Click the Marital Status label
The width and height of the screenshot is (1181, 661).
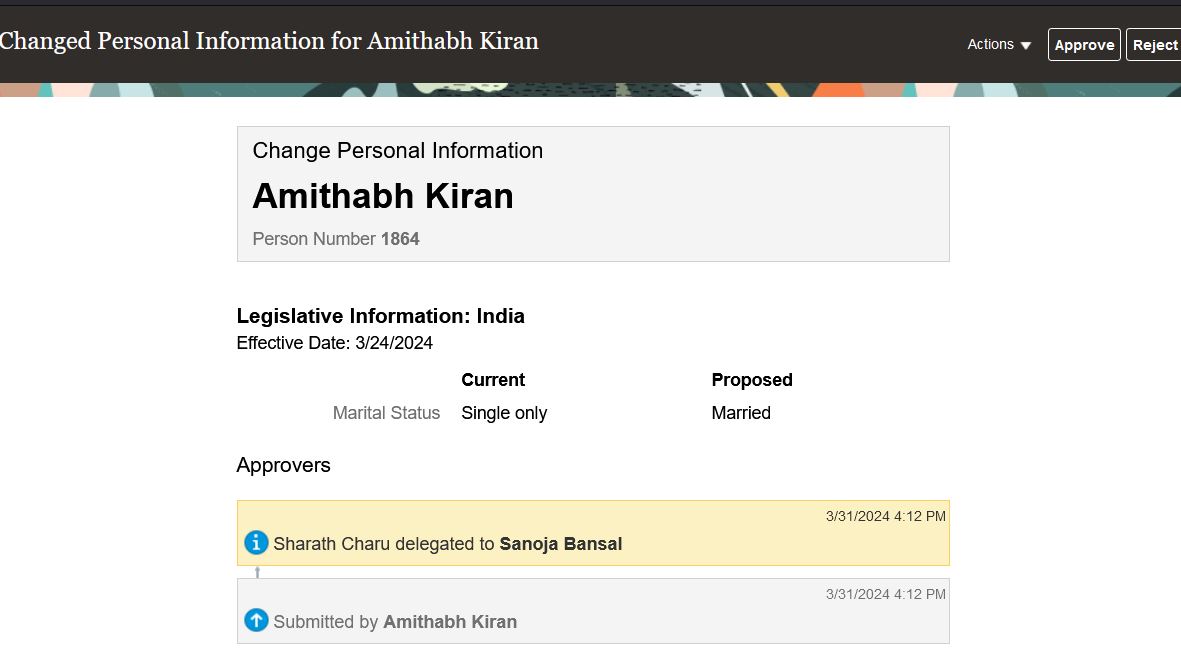coord(386,413)
